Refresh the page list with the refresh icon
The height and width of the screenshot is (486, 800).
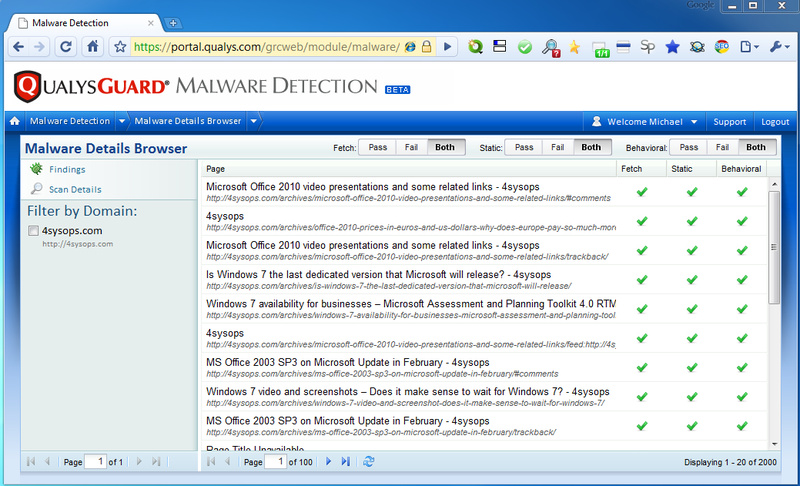pos(368,462)
